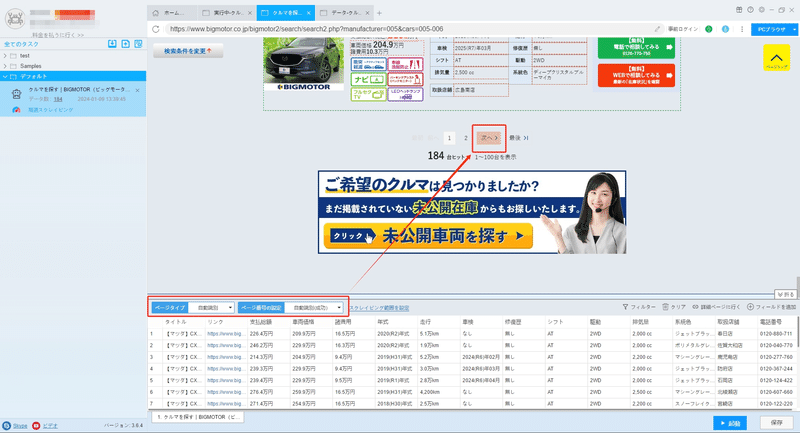Click the robot icon of BIGMOTOR task
Image resolution: width=800 pixels, height=433 pixels.
pos(16,94)
